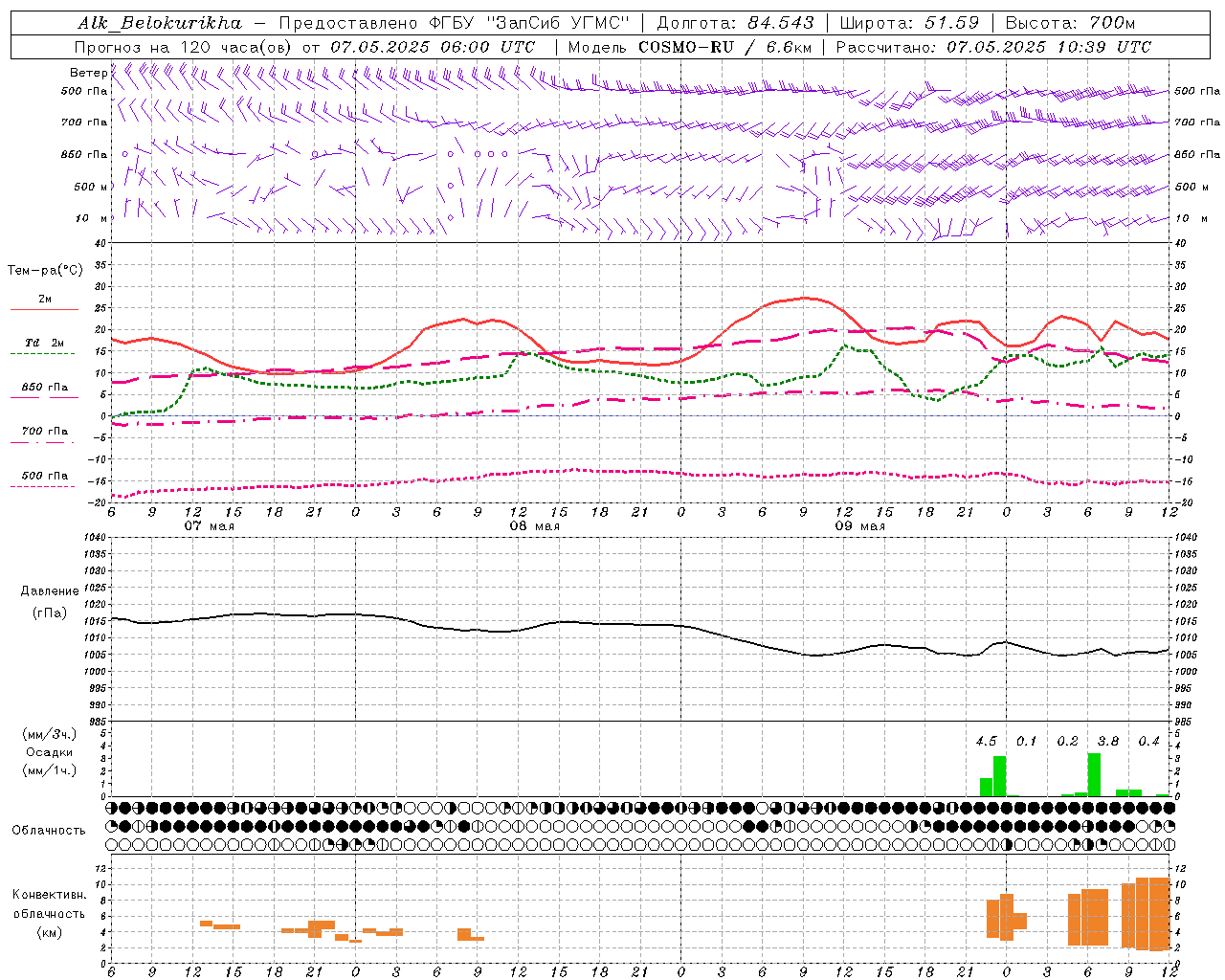Click the Модель COSMO-RU / 6.6км label

click(690, 47)
